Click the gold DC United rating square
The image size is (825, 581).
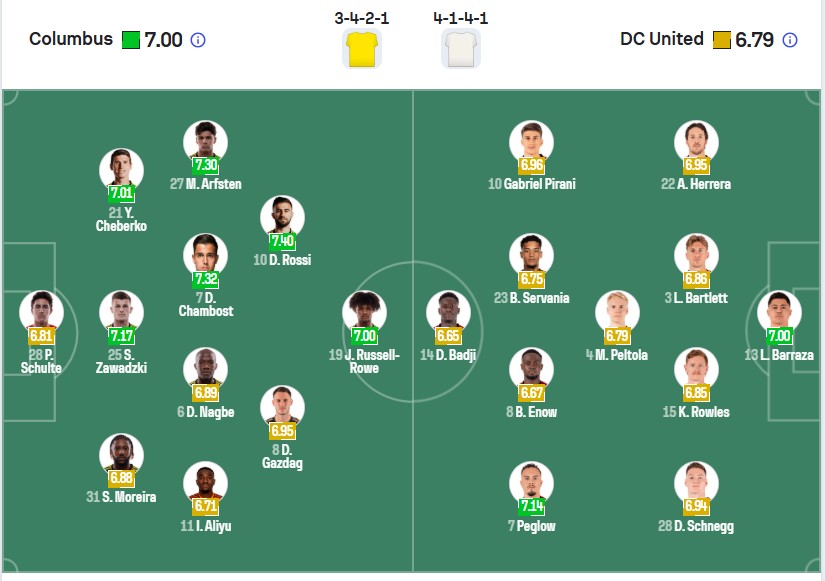[x=722, y=40]
